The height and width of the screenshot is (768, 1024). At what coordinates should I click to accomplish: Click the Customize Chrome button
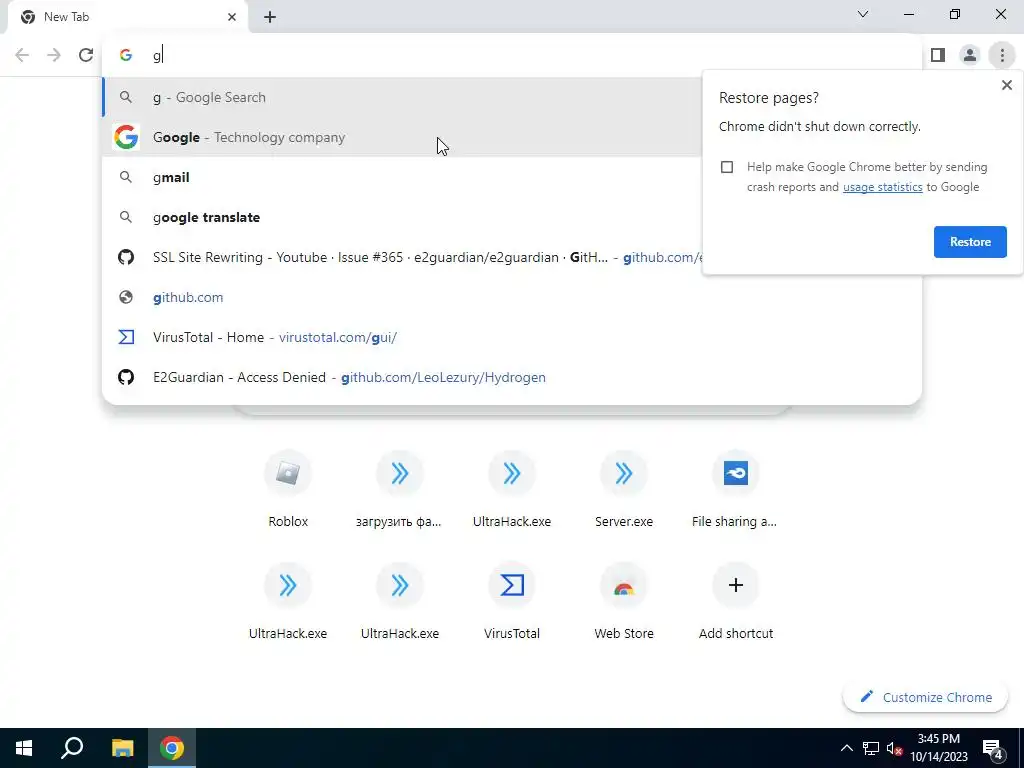pos(925,697)
